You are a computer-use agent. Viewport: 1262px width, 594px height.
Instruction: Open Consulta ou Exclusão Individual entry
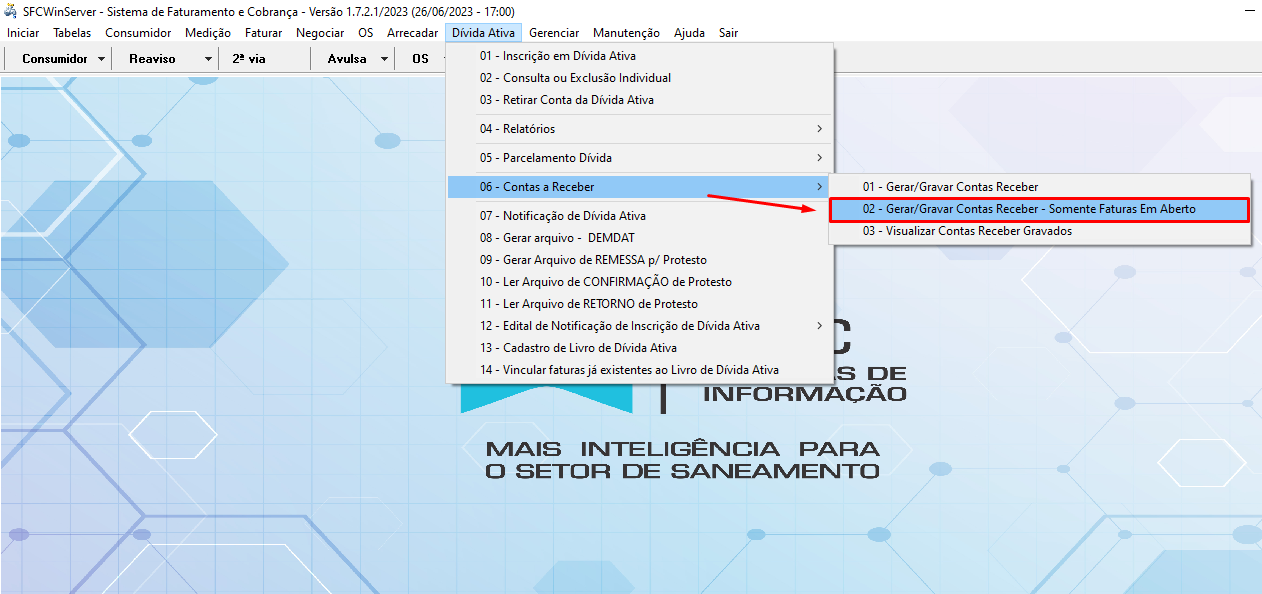[x=575, y=78]
